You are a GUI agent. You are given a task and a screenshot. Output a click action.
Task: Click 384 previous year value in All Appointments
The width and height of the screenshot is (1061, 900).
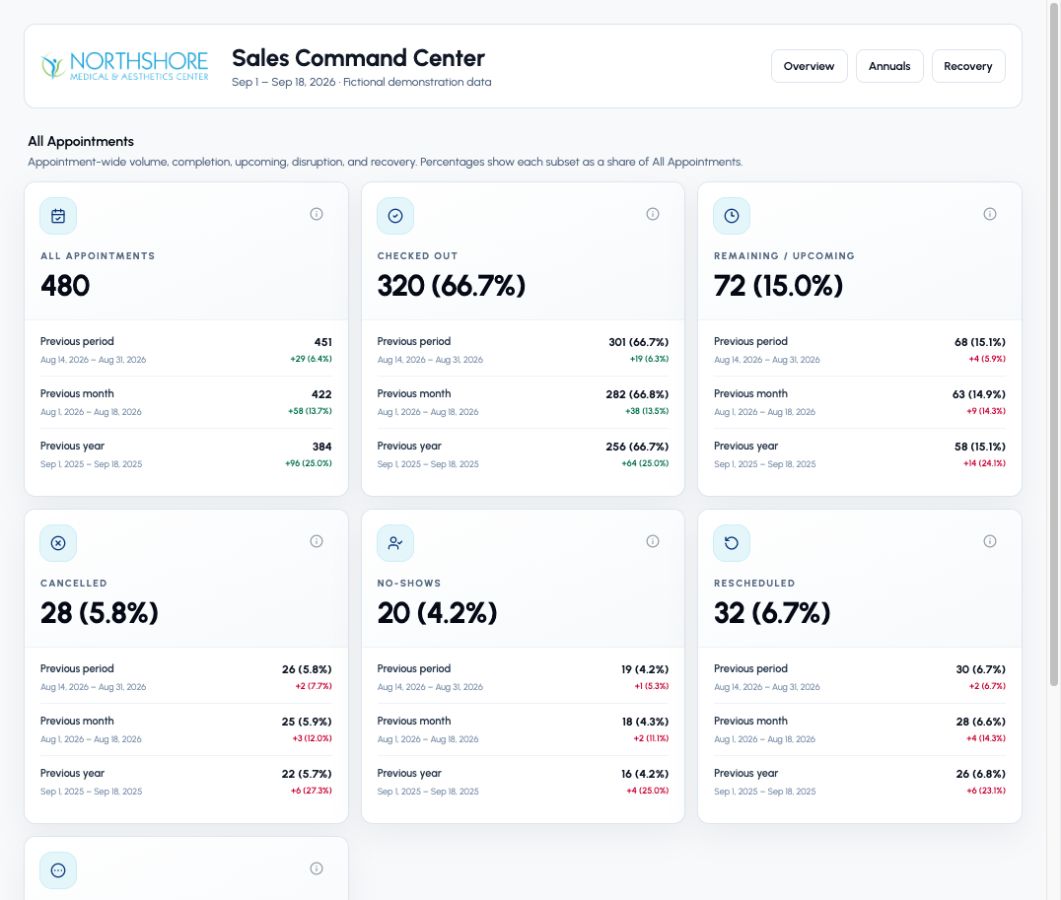coord(321,447)
